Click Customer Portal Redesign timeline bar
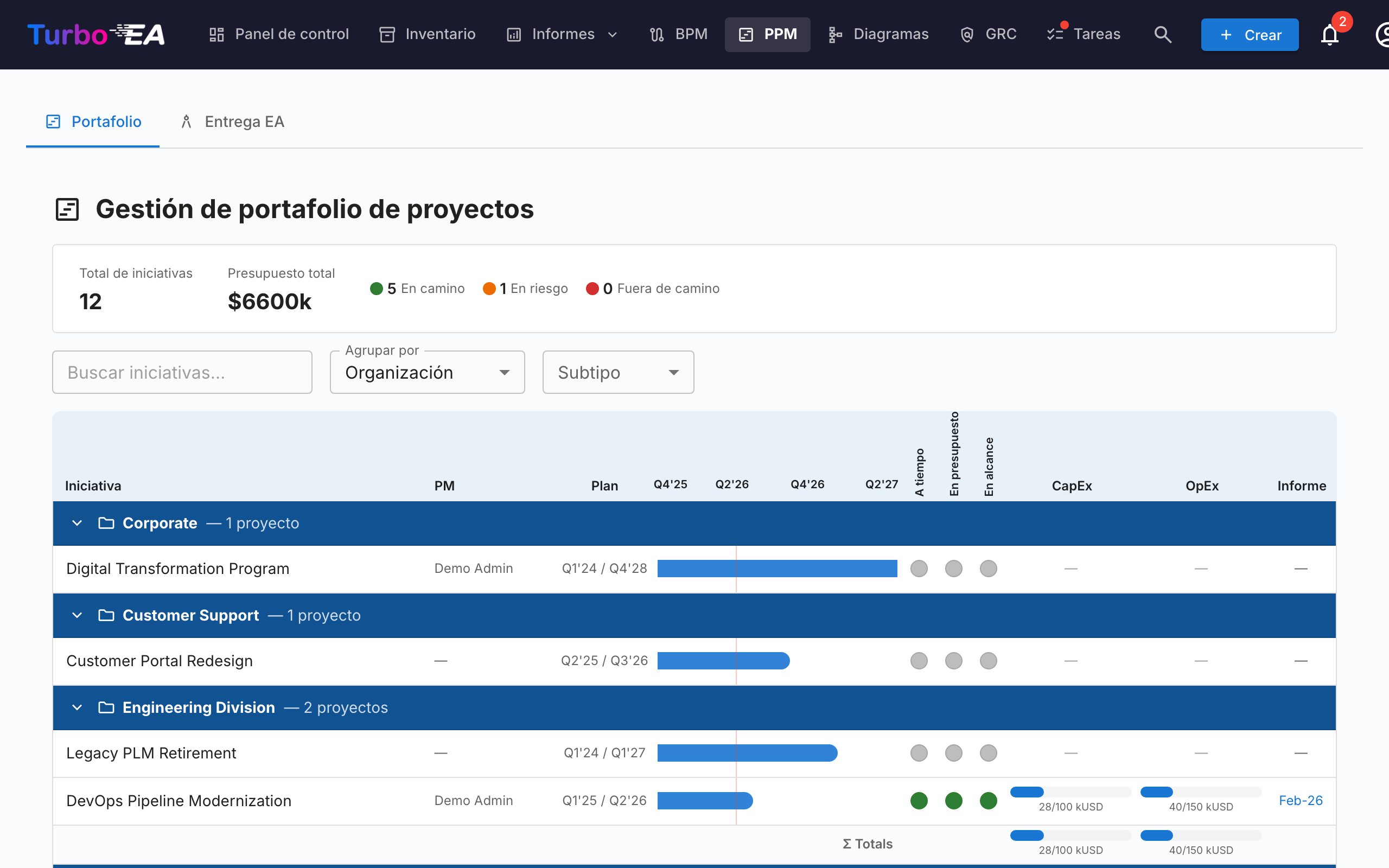The width and height of the screenshot is (1389, 868). click(723, 661)
